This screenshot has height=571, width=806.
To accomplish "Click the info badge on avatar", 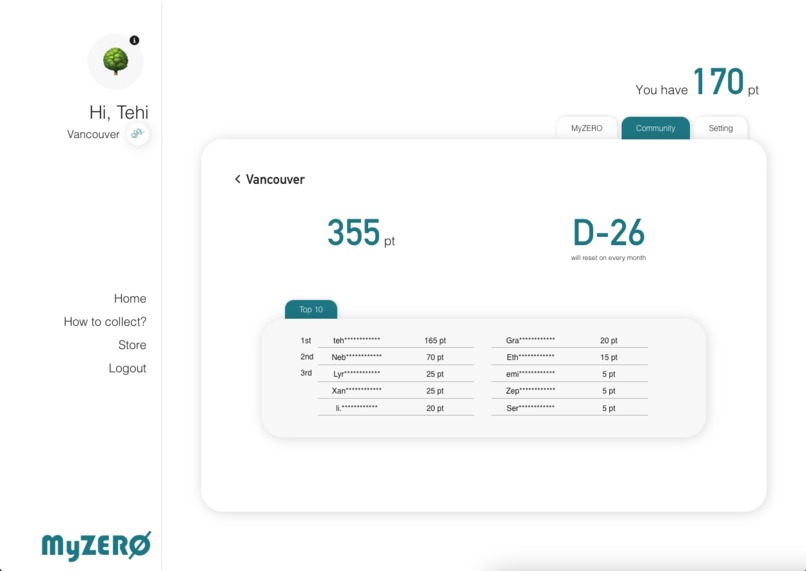I will (x=134, y=40).
